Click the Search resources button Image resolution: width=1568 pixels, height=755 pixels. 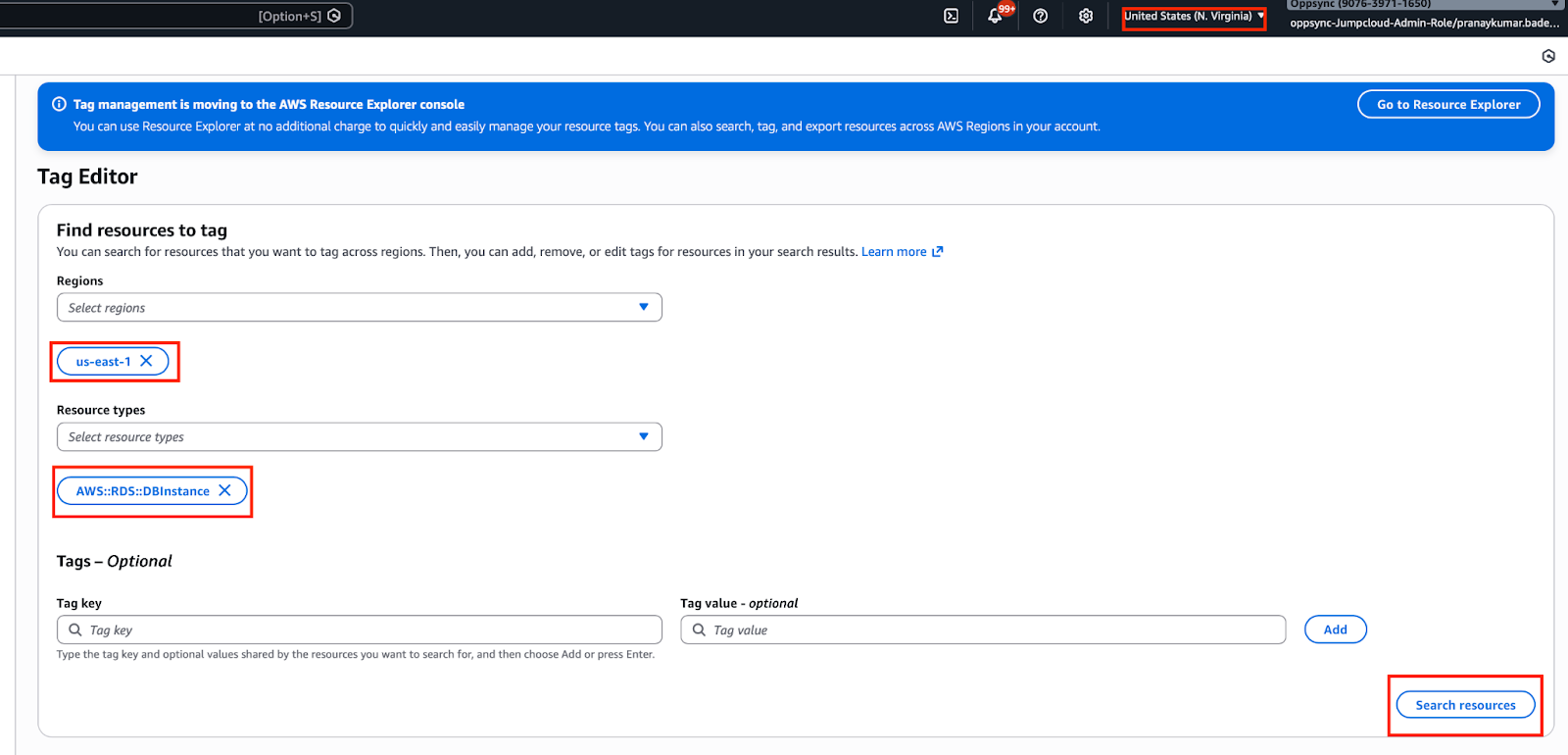(1464, 705)
